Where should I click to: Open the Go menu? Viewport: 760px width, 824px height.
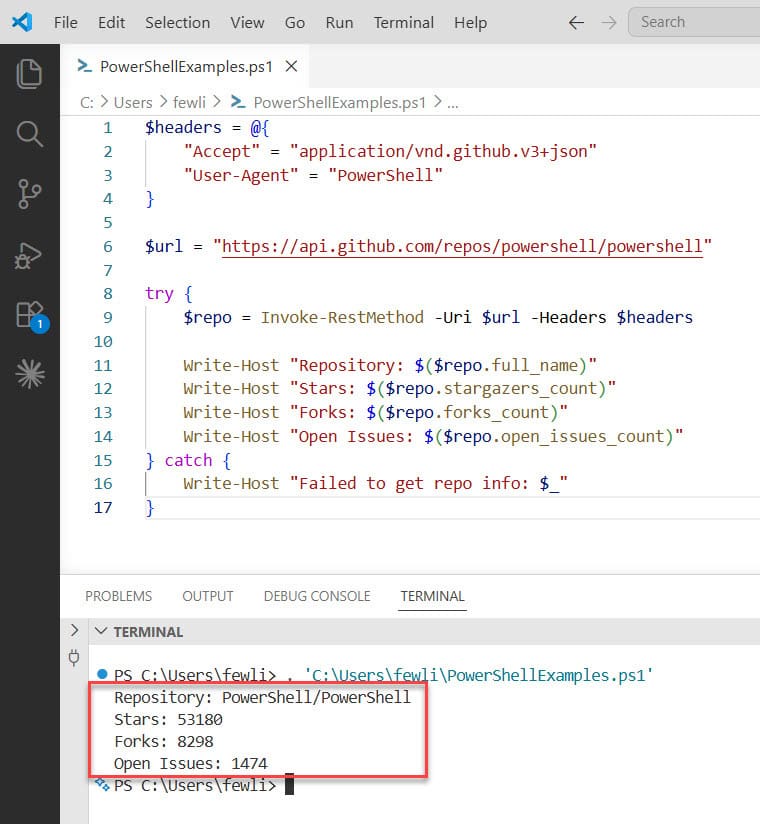pyautogui.click(x=295, y=23)
